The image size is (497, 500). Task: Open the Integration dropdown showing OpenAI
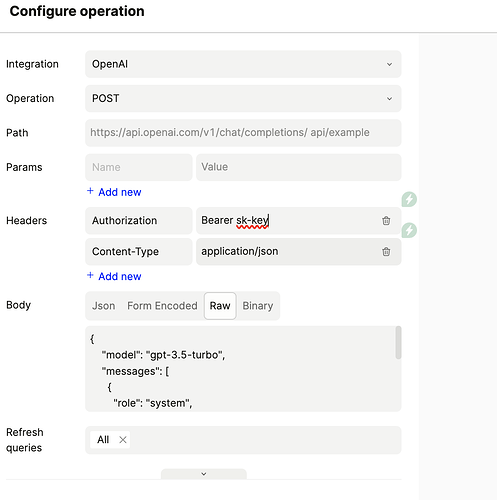[x=243, y=64]
